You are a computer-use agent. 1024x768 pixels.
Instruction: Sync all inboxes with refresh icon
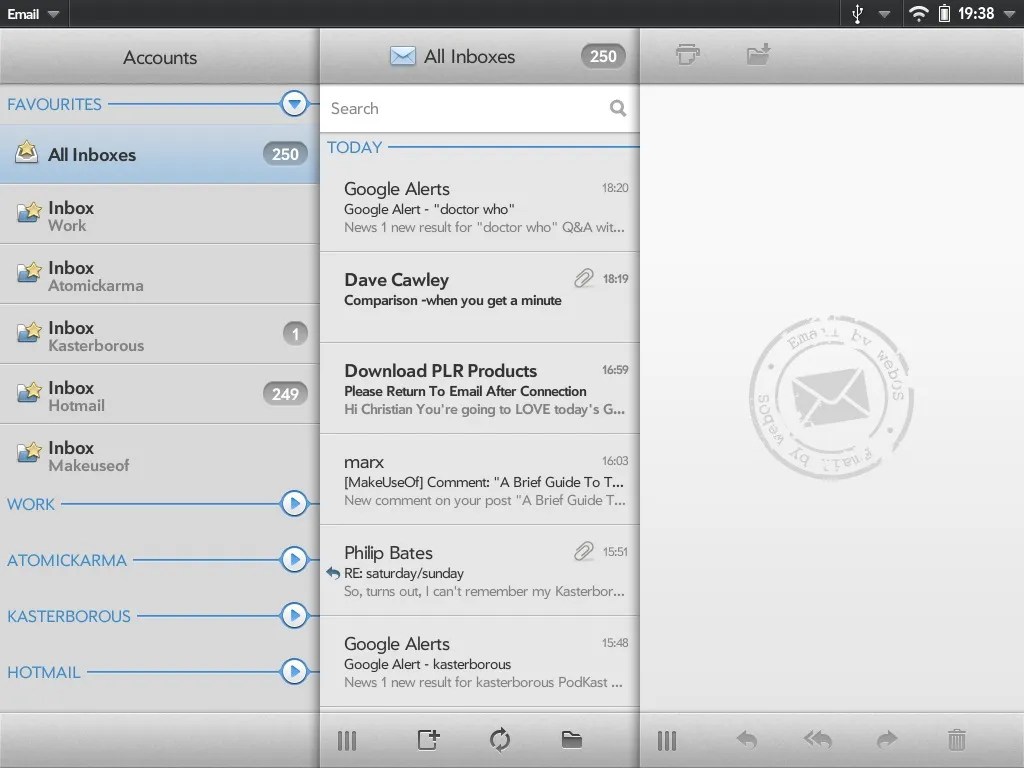click(x=499, y=740)
